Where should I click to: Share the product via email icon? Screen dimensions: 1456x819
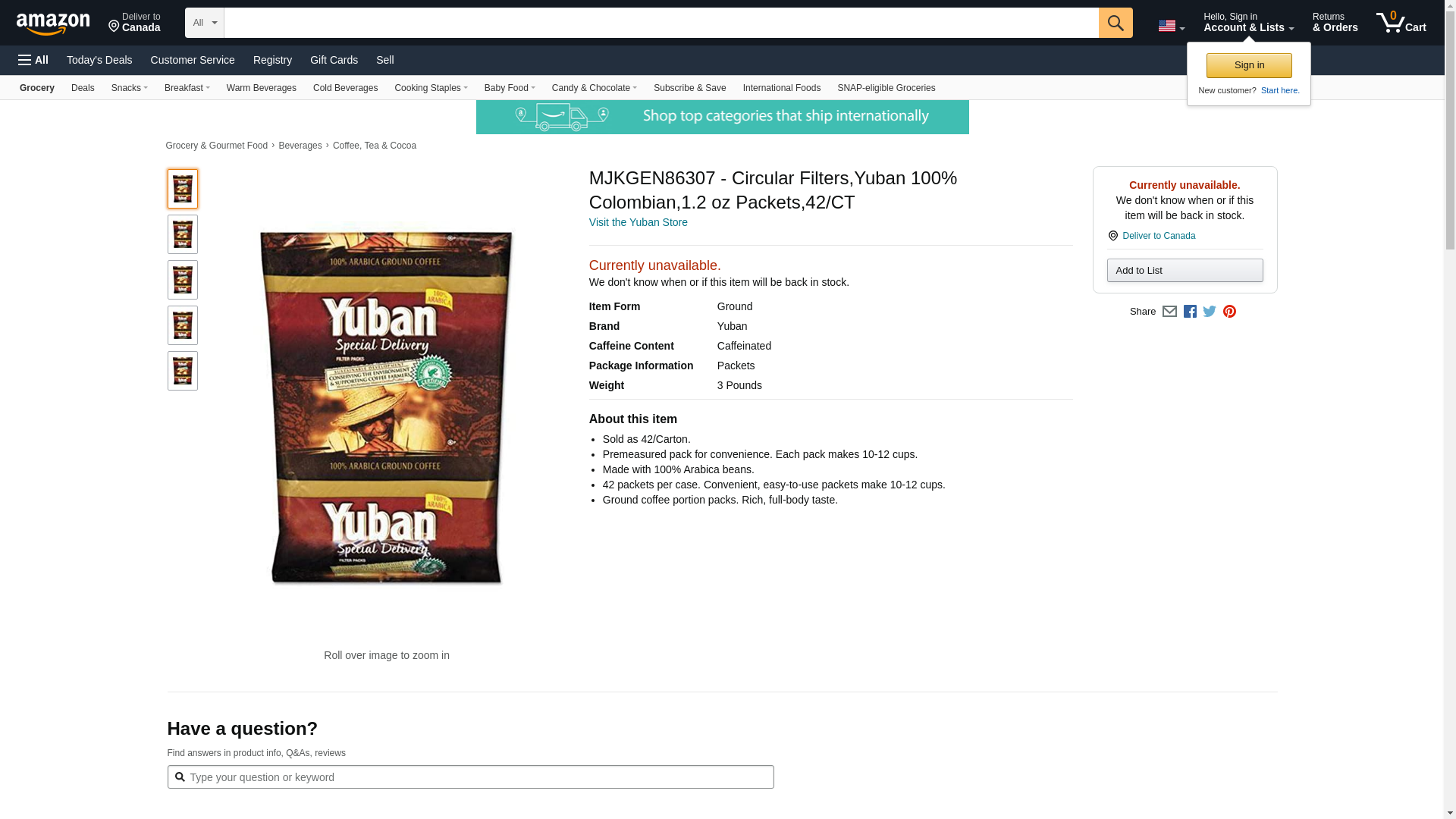(x=1169, y=312)
